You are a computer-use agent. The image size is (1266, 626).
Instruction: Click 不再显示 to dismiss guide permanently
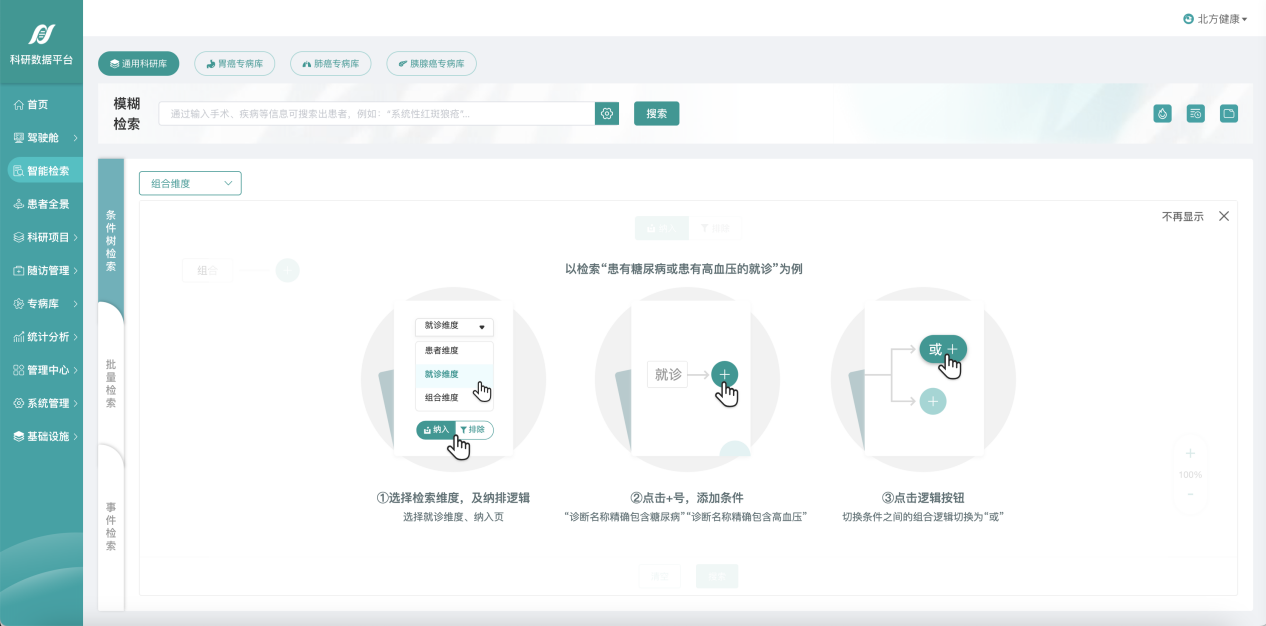(x=1182, y=216)
